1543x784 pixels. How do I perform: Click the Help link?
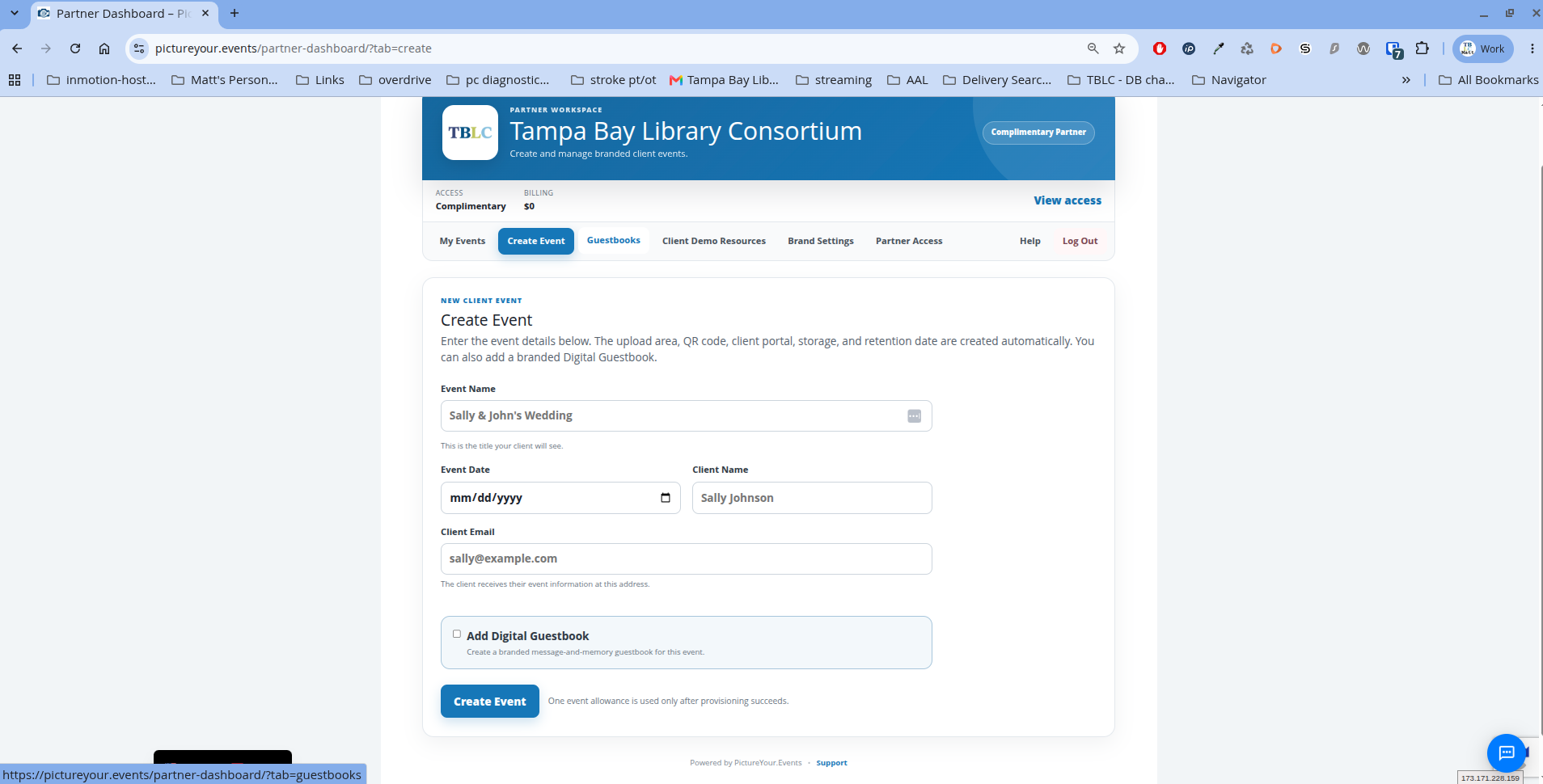(1030, 241)
